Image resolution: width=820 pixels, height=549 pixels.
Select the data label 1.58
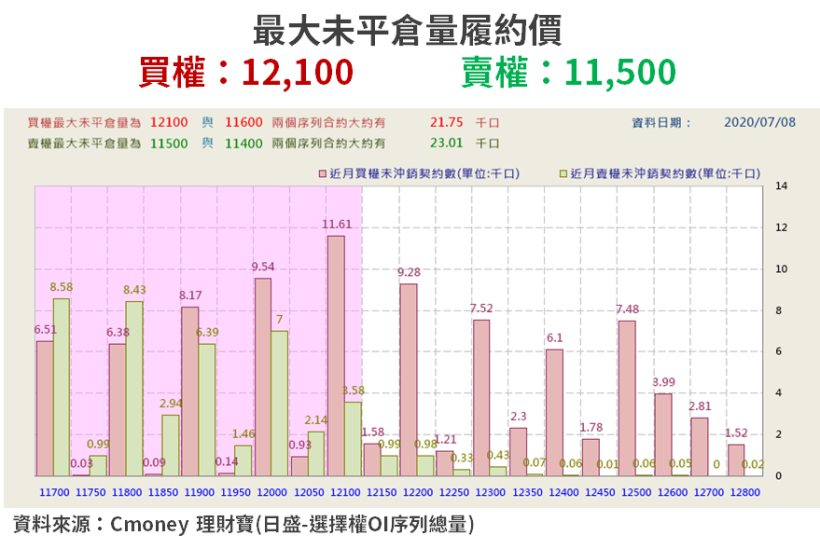click(373, 432)
